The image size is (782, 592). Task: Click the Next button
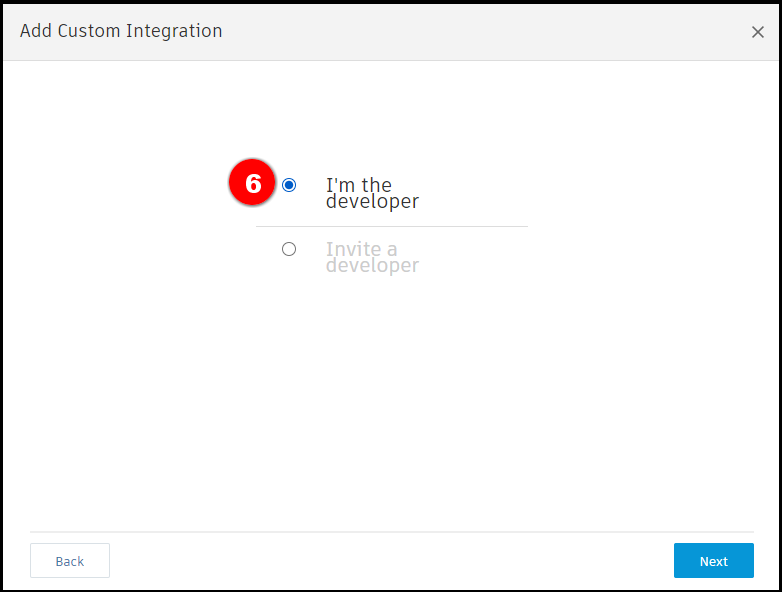713,561
